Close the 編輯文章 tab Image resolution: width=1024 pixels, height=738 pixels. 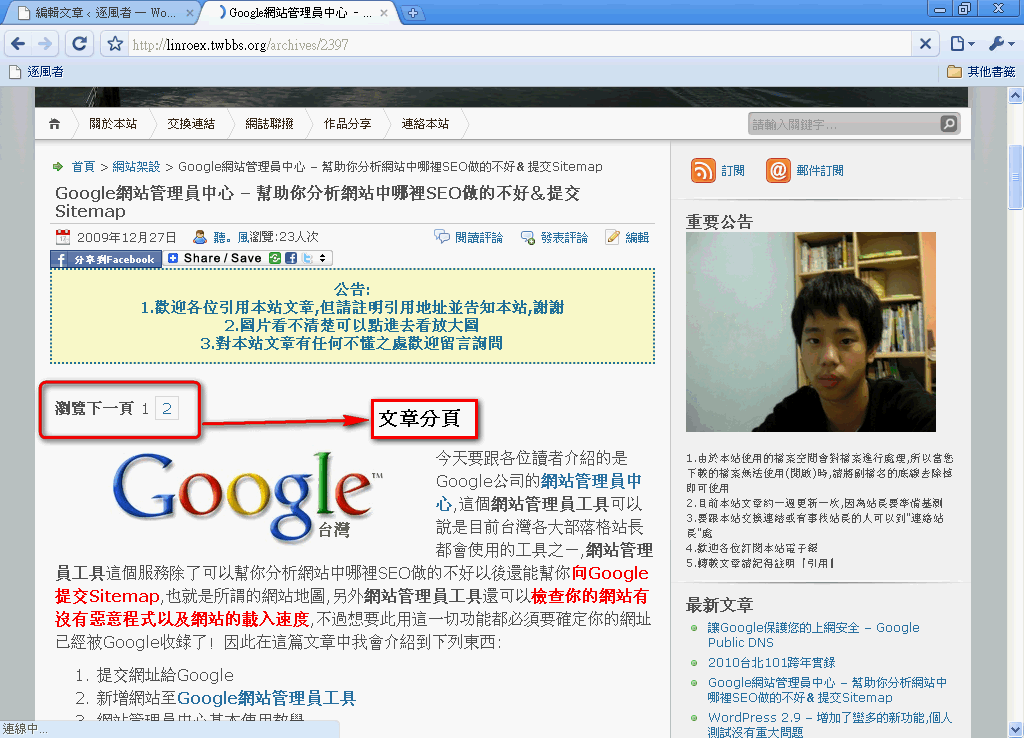[189, 12]
